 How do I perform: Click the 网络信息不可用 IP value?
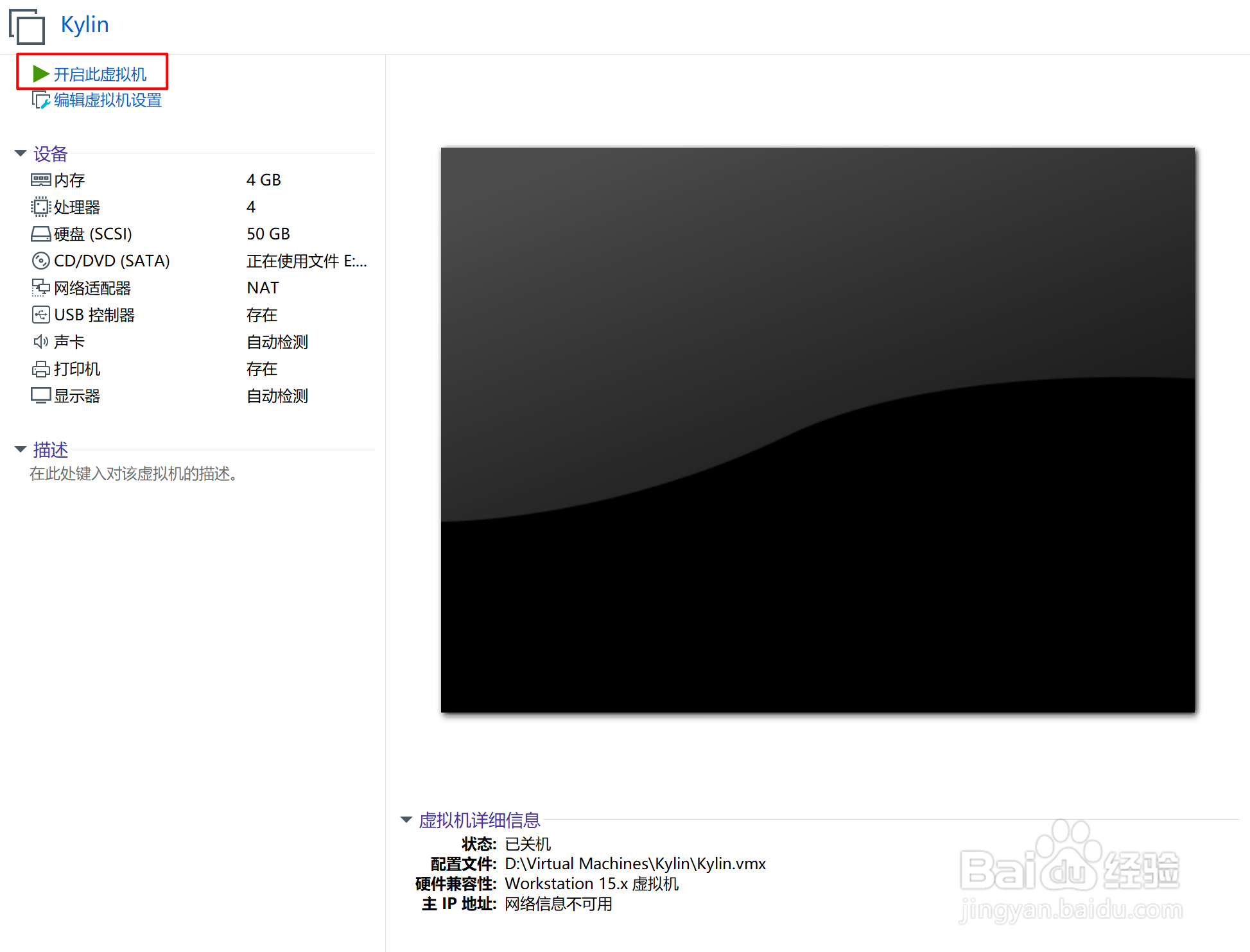tap(559, 904)
